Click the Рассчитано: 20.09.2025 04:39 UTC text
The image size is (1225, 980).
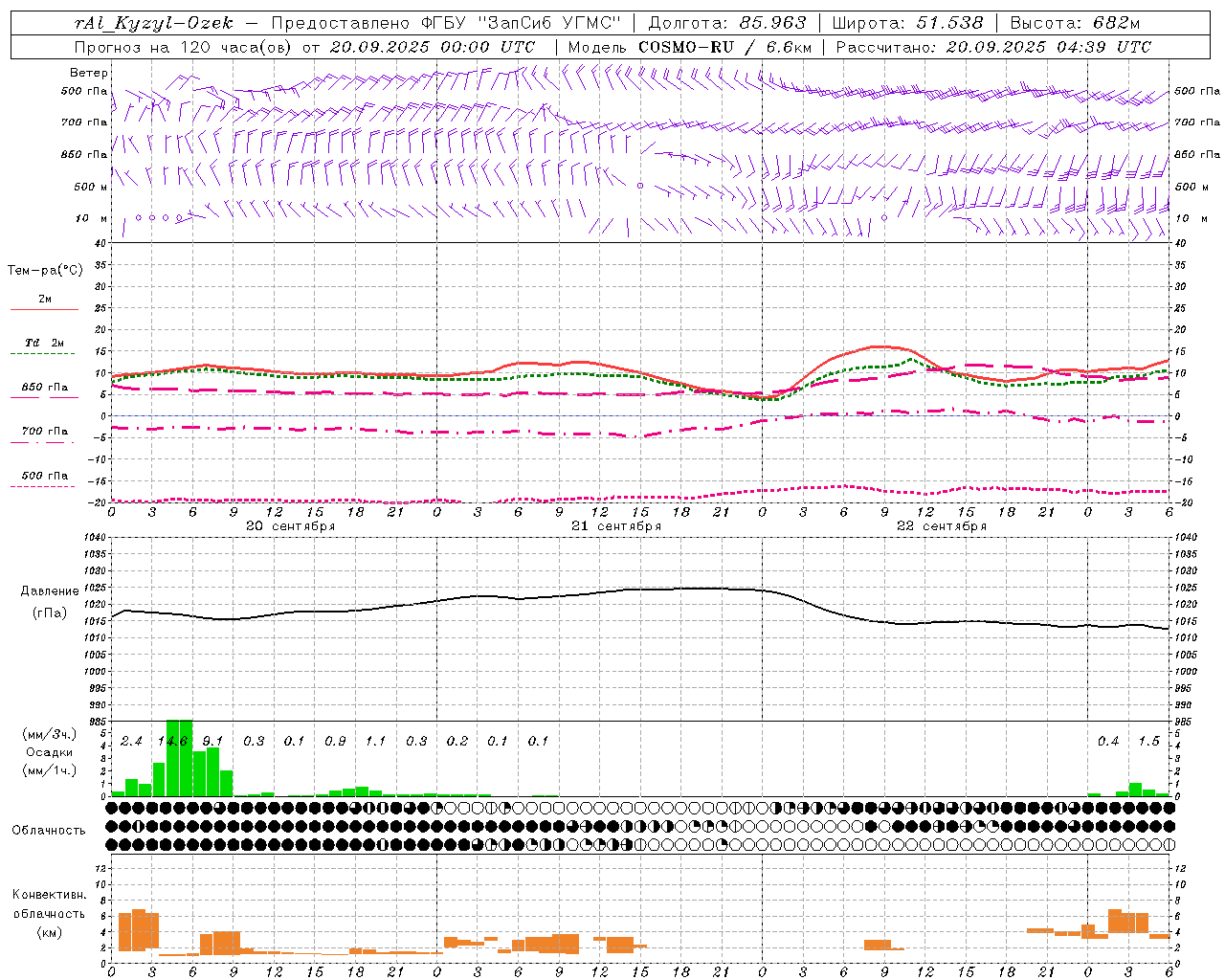point(993,47)
